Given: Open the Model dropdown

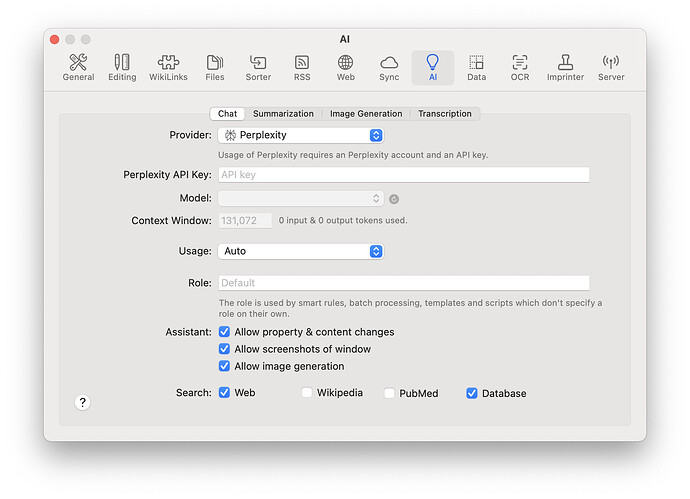Looking at the screenshot, I should coord(301,198).
